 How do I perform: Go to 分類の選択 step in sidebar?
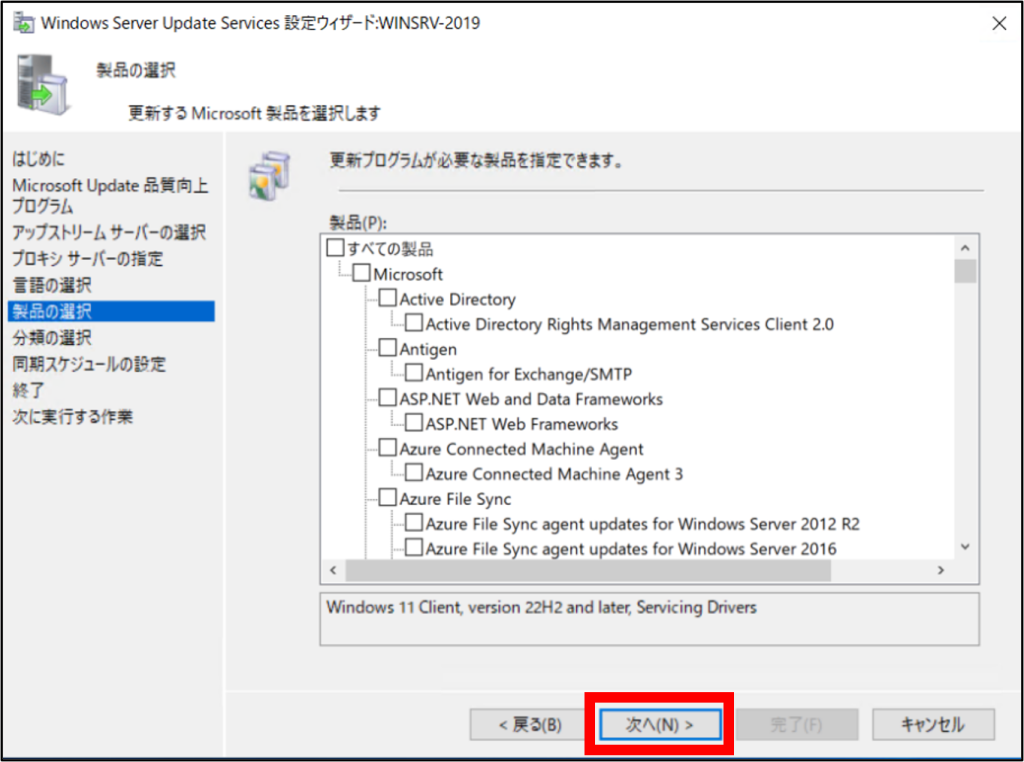[52, 338]
